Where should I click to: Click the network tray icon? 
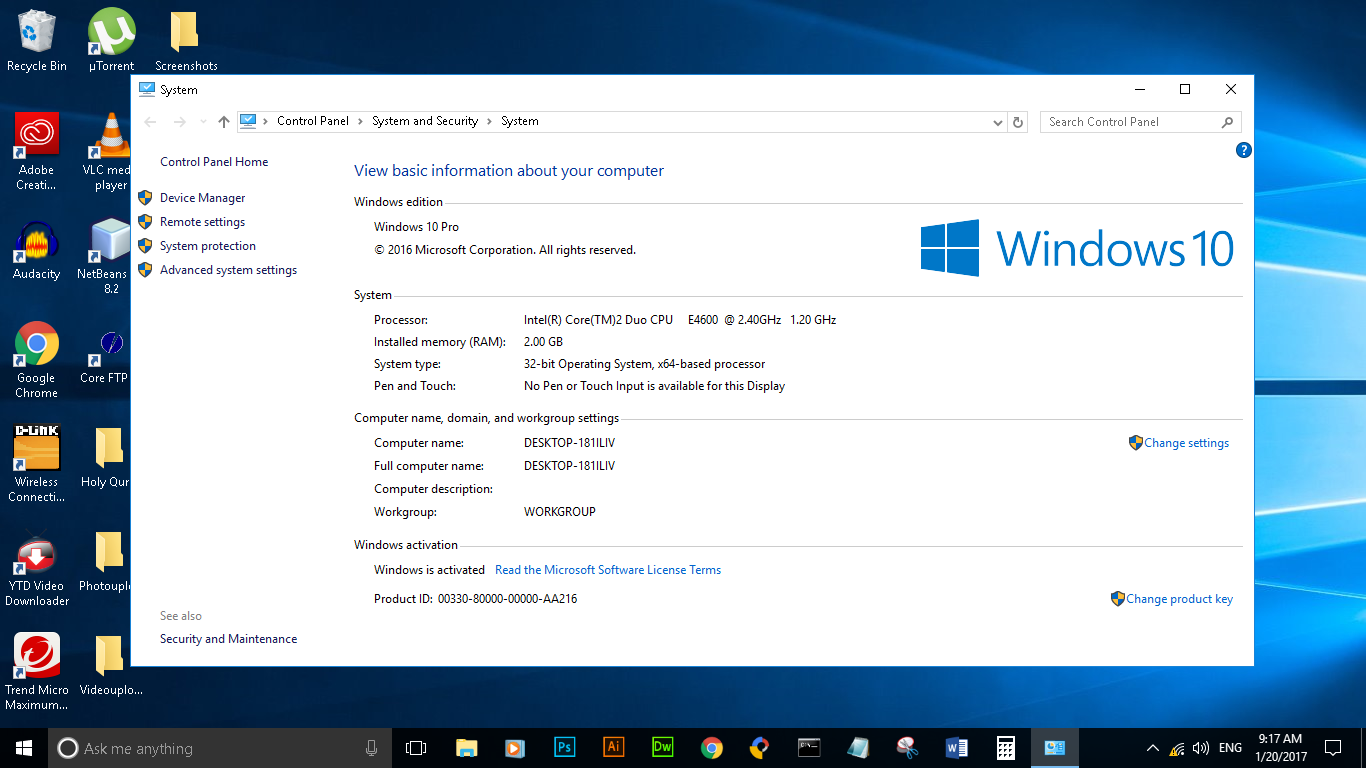(1177, 748)
